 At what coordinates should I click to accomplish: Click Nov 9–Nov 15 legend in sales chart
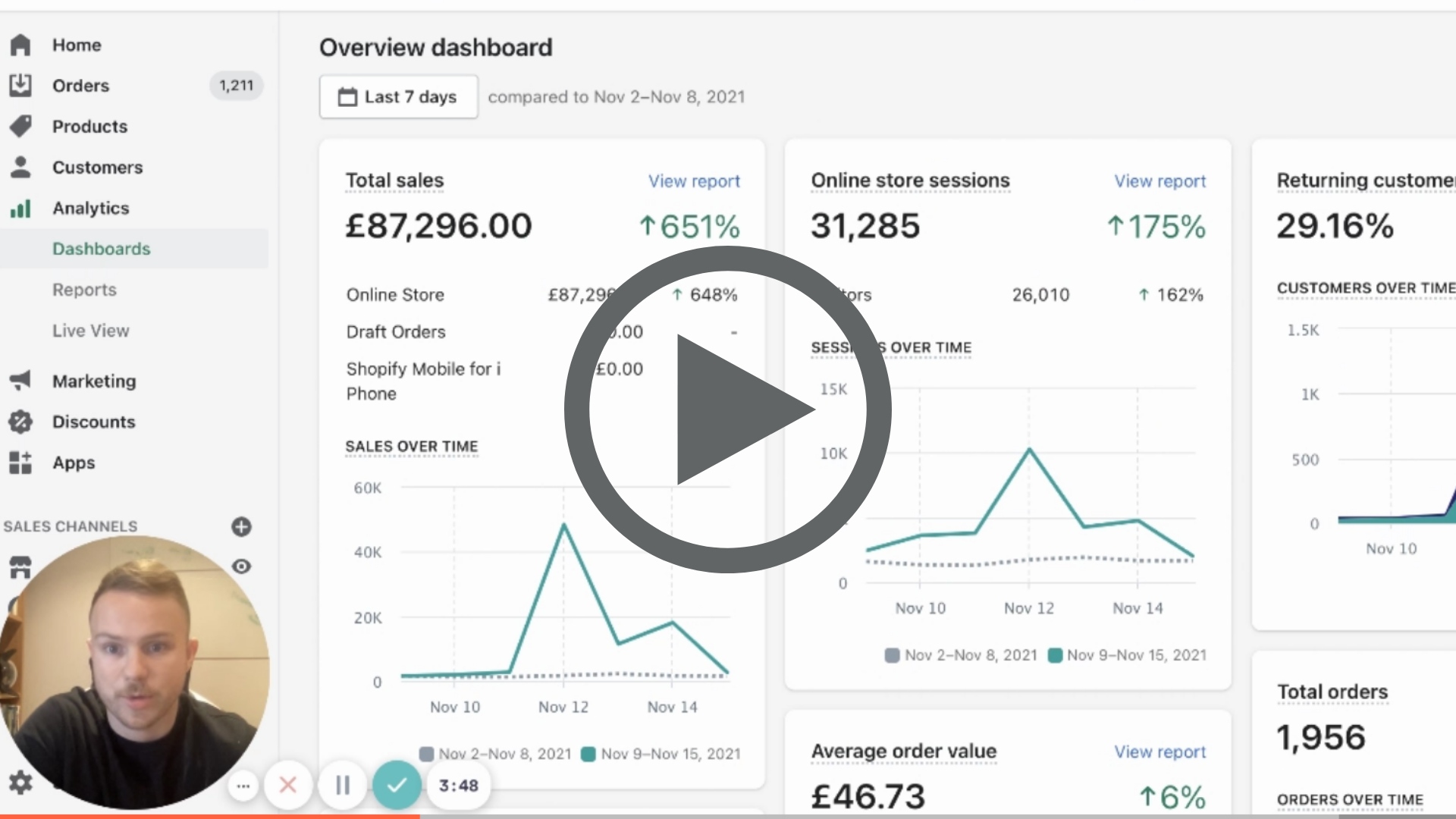(x=661, y=754)
